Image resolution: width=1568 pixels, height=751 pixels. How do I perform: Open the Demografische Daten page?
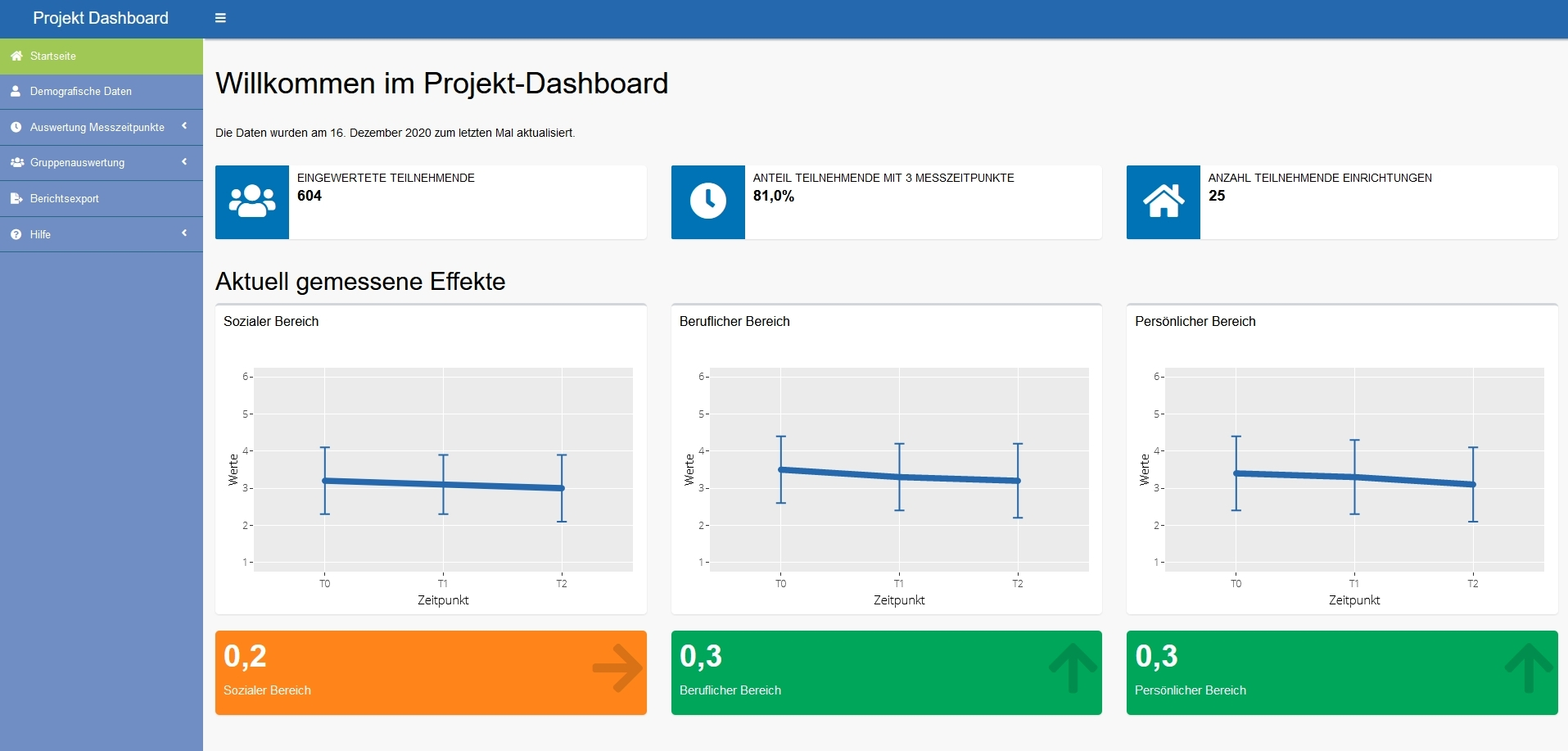tap(79, 91)
